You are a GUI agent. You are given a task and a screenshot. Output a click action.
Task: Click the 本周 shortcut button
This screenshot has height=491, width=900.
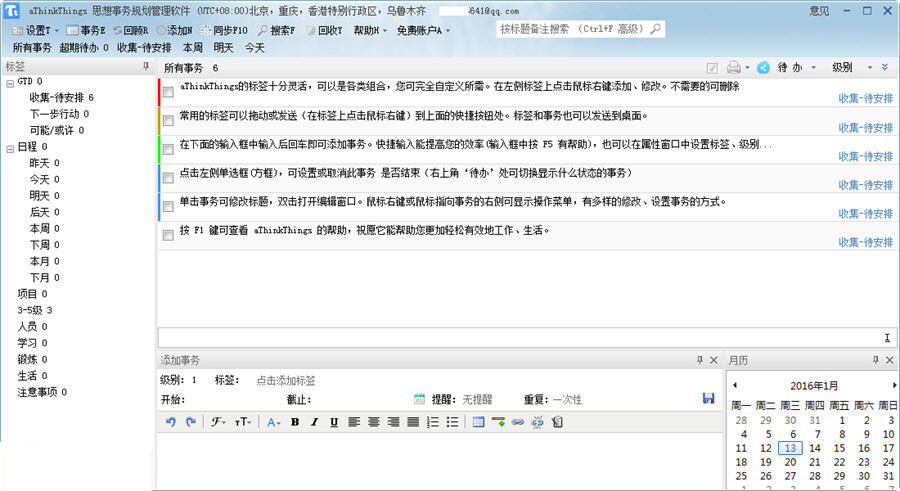[193, 48]
